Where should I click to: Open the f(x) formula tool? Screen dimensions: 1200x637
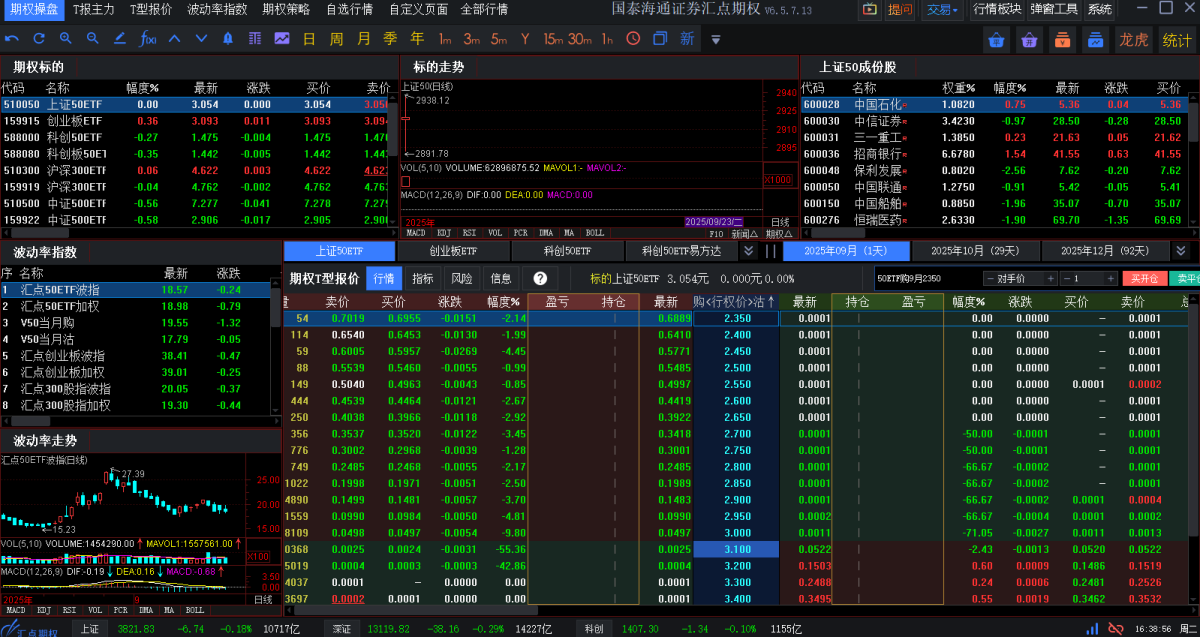pos(147,39)
